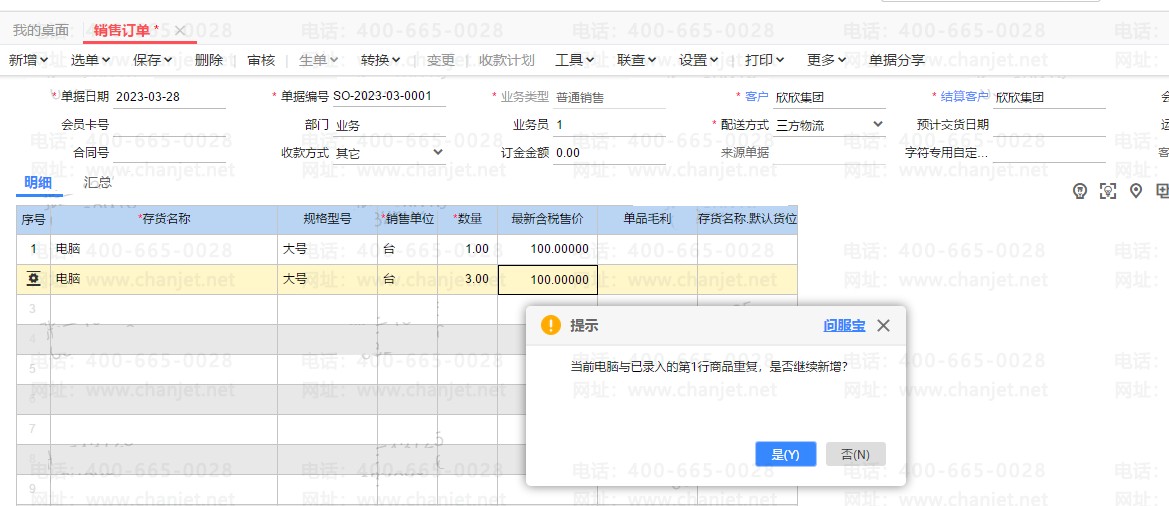
Task: Click the lightbulb tips icon above the table
Action: coord(1080,191)
